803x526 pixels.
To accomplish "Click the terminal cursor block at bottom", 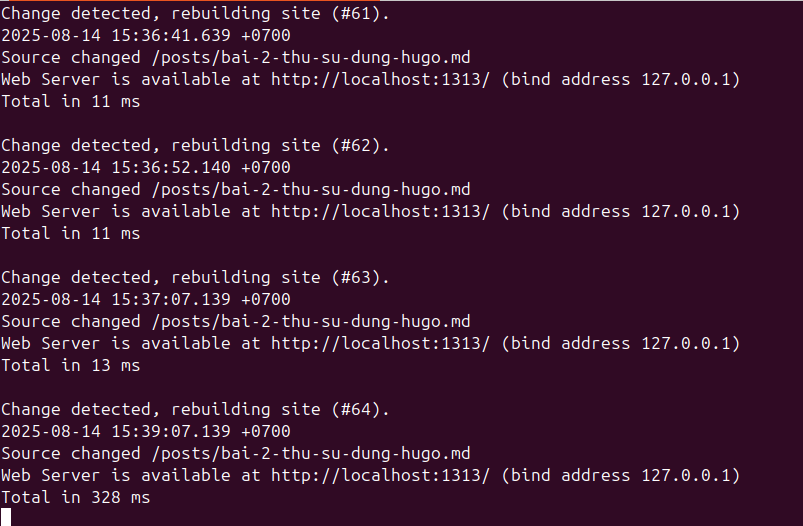I will click(x=6, y=516).
